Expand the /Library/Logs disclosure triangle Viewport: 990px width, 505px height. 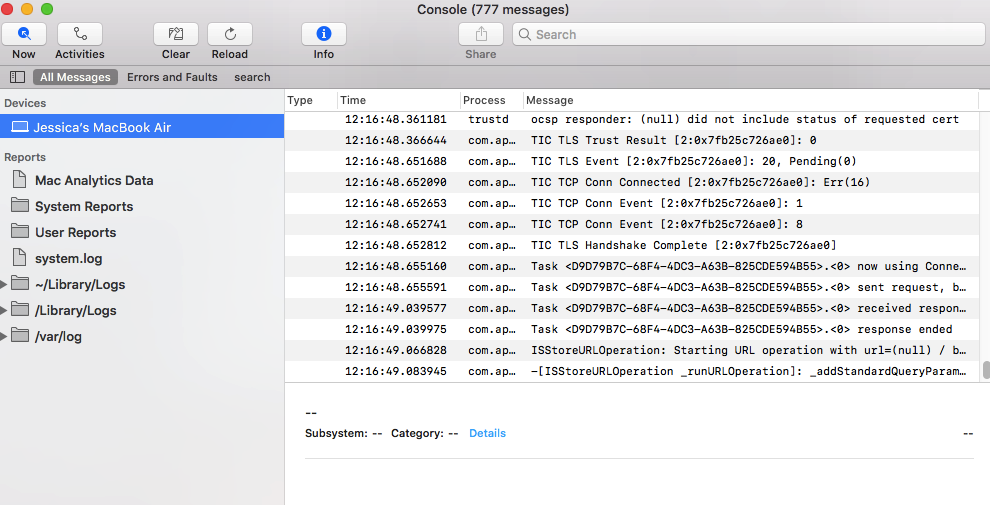tap(4, 311)
